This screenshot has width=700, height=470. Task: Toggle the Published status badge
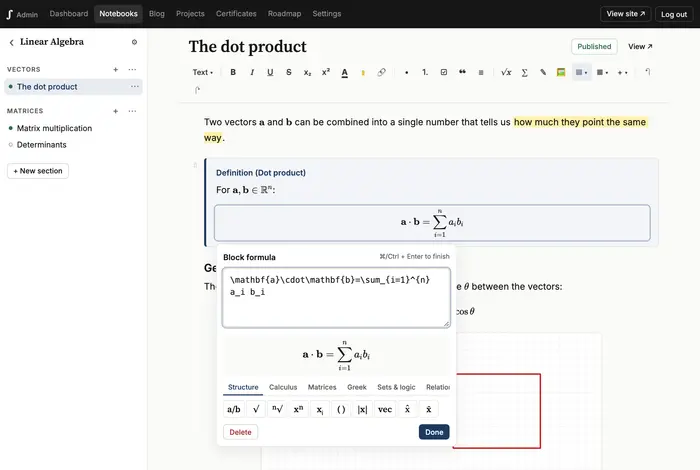594,46
